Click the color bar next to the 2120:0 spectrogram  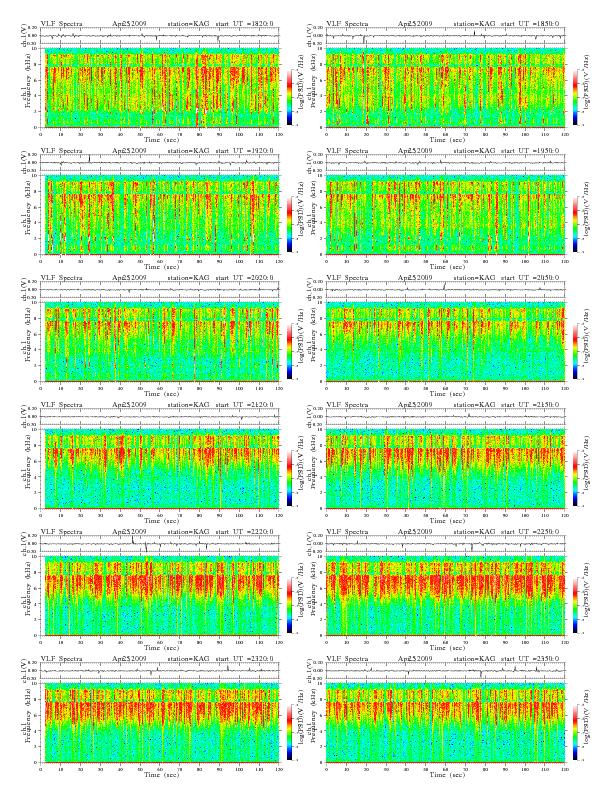coord(289,478)
